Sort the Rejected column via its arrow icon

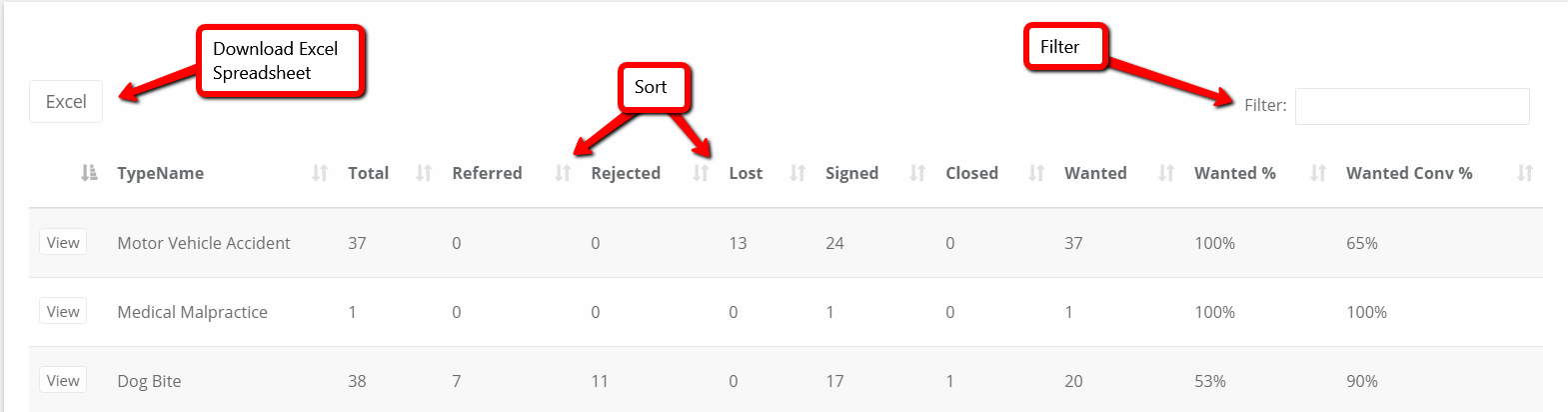click(x=701, y=173)
